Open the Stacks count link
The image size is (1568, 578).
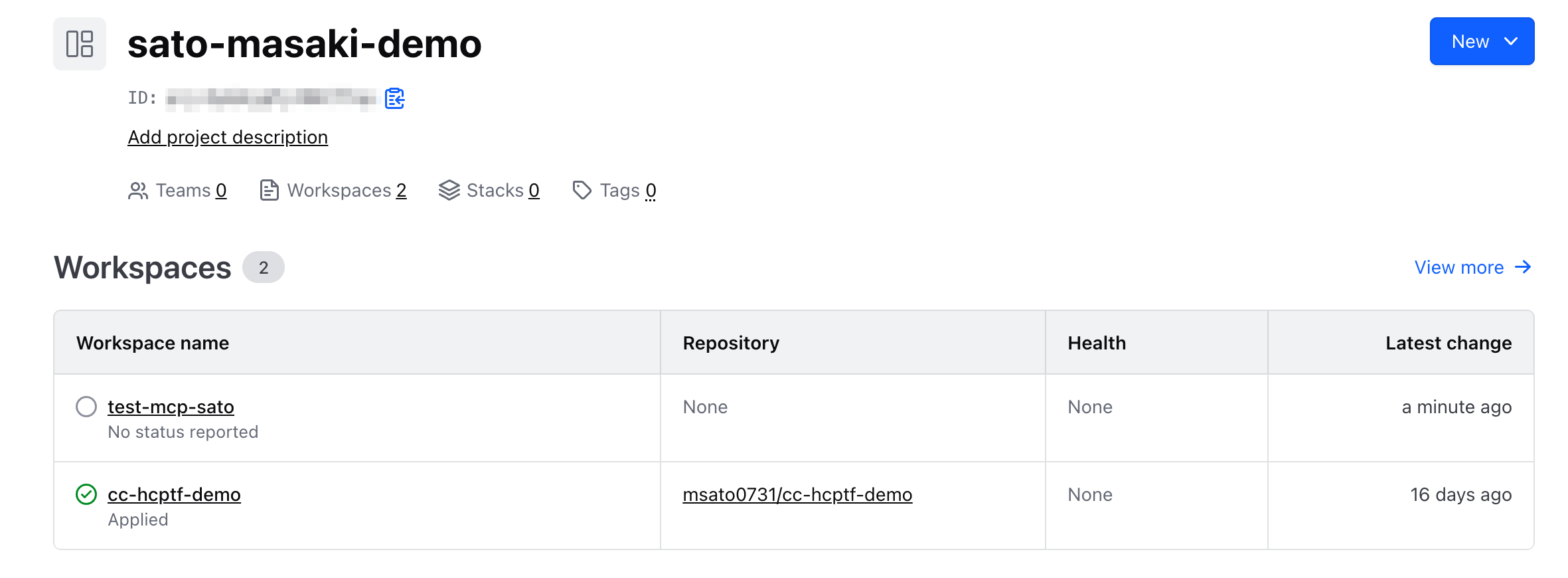pos(534,191)
